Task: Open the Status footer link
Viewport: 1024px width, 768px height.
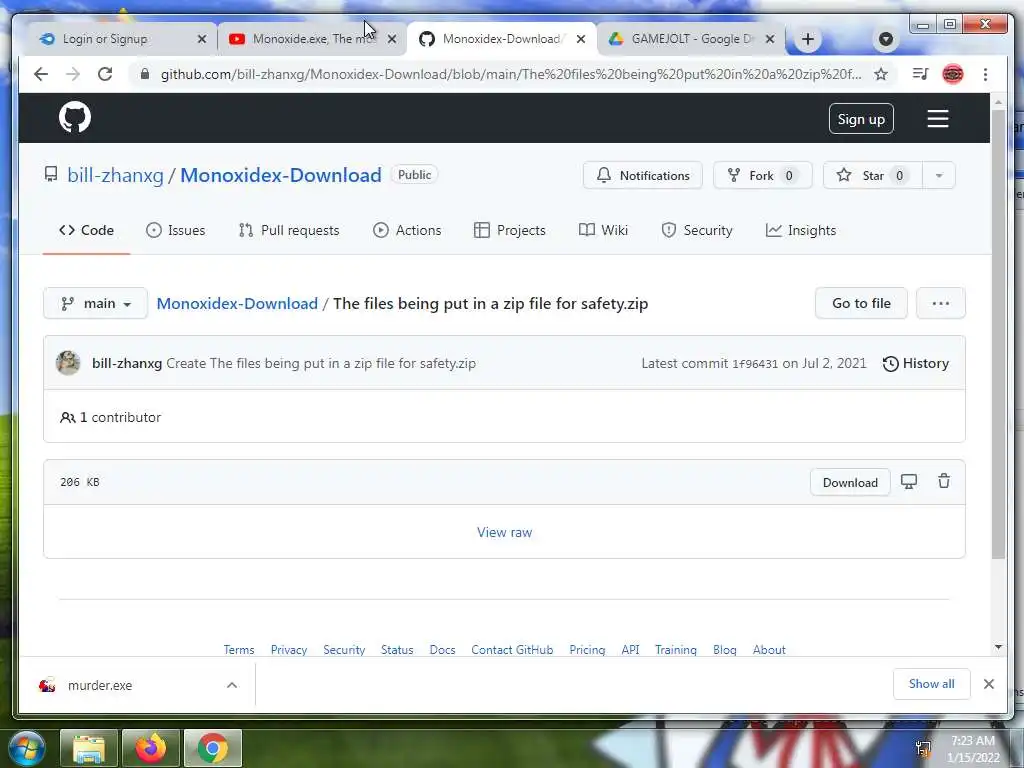Action: pos(397,650)
